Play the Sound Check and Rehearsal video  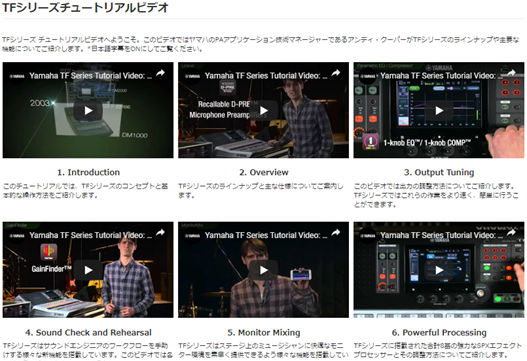(88, 270)
